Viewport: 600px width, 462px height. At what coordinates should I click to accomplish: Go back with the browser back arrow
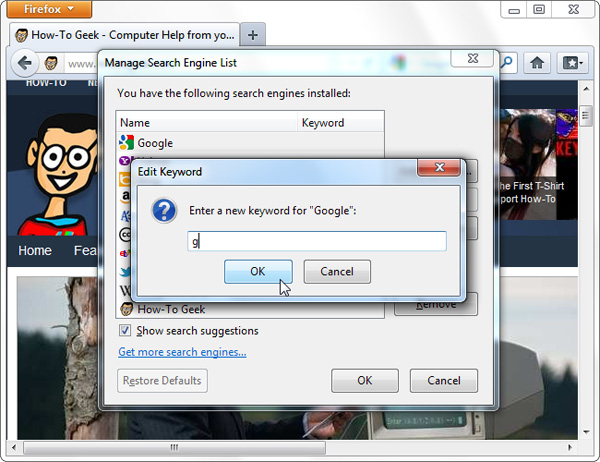[25, 63]
